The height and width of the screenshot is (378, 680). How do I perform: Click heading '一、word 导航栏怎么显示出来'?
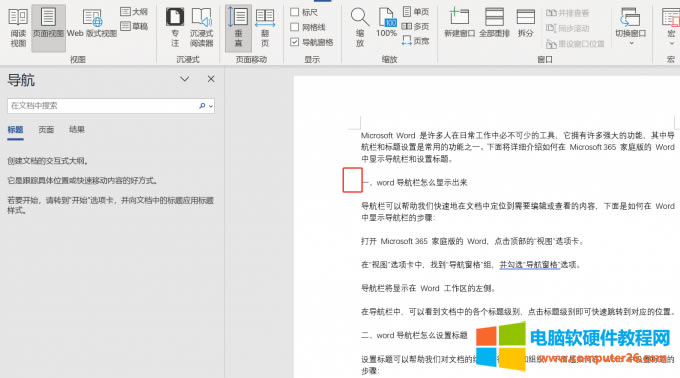414,182
